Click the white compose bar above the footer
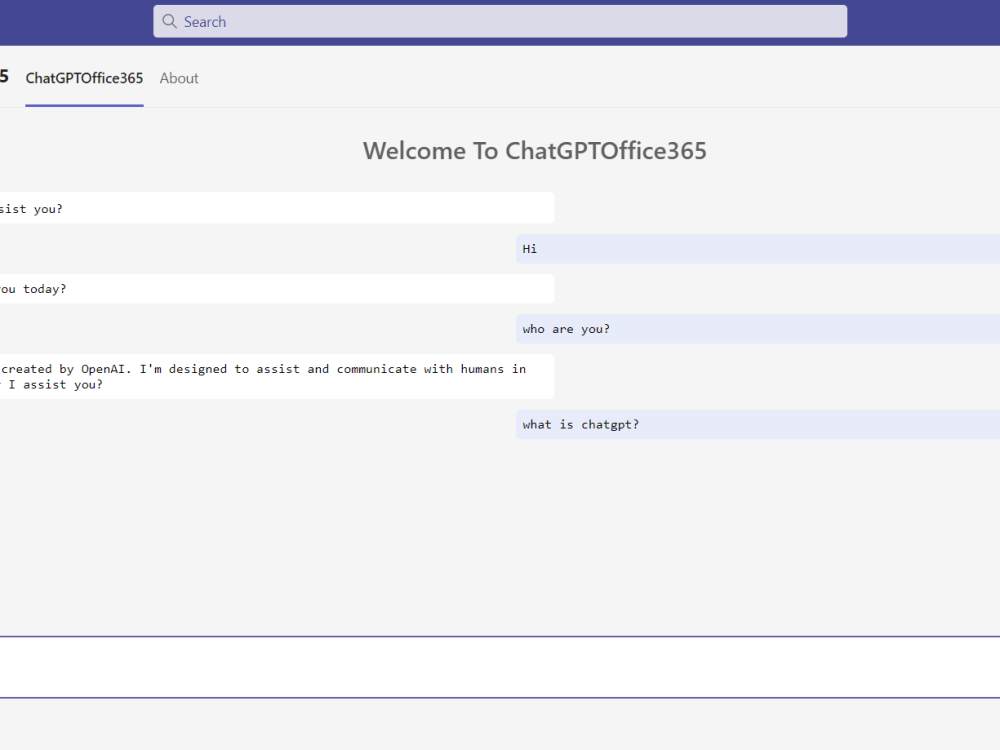This screenshot has height=750, width=1000. point(500,667)
